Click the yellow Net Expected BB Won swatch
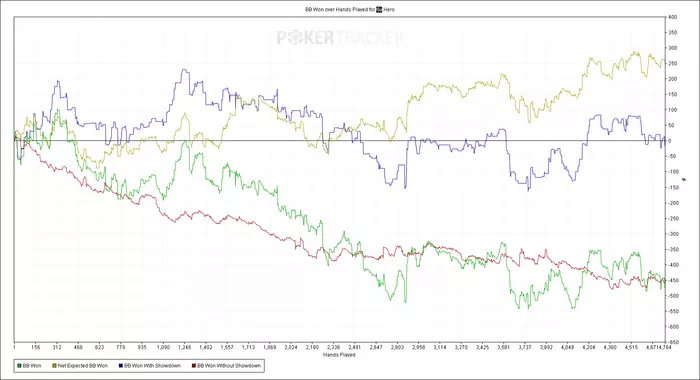The height and width of the screenshot is (380, 700). [x=54, y=366]
